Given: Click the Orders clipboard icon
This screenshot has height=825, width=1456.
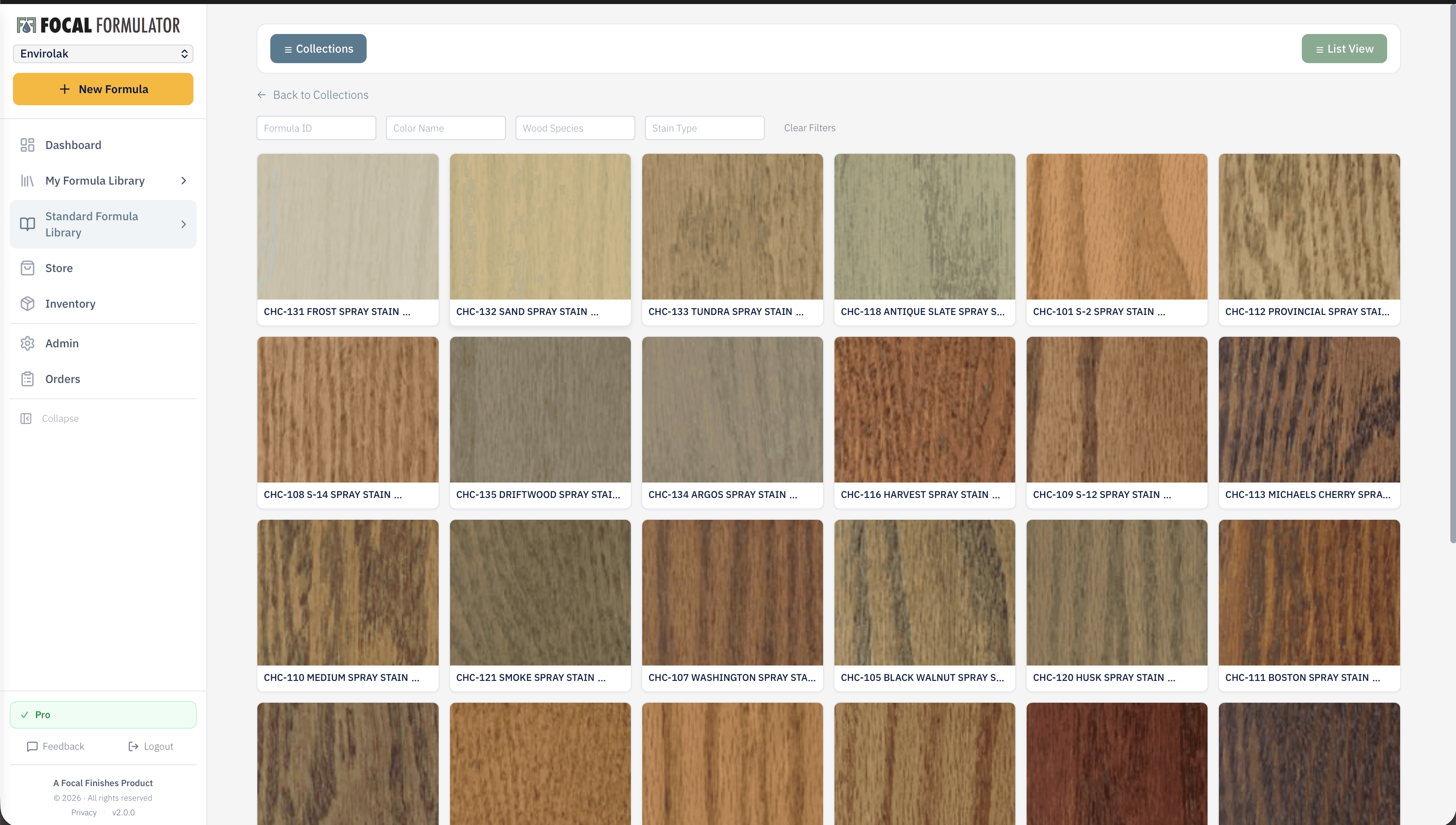Looking at the screenshot, I should pos(27,379).
